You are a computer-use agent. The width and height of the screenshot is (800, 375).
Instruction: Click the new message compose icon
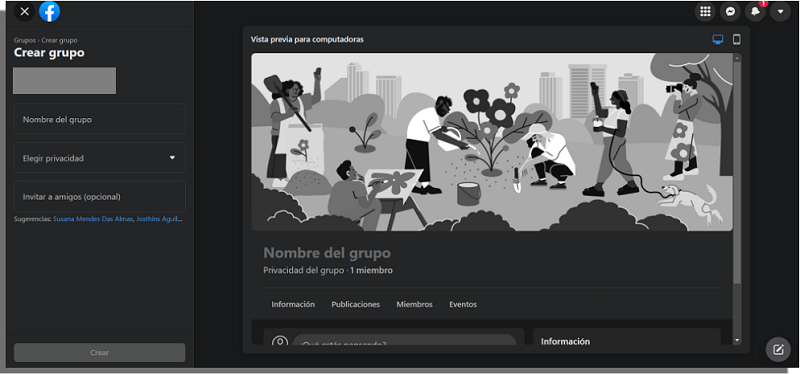click(778, 349)
